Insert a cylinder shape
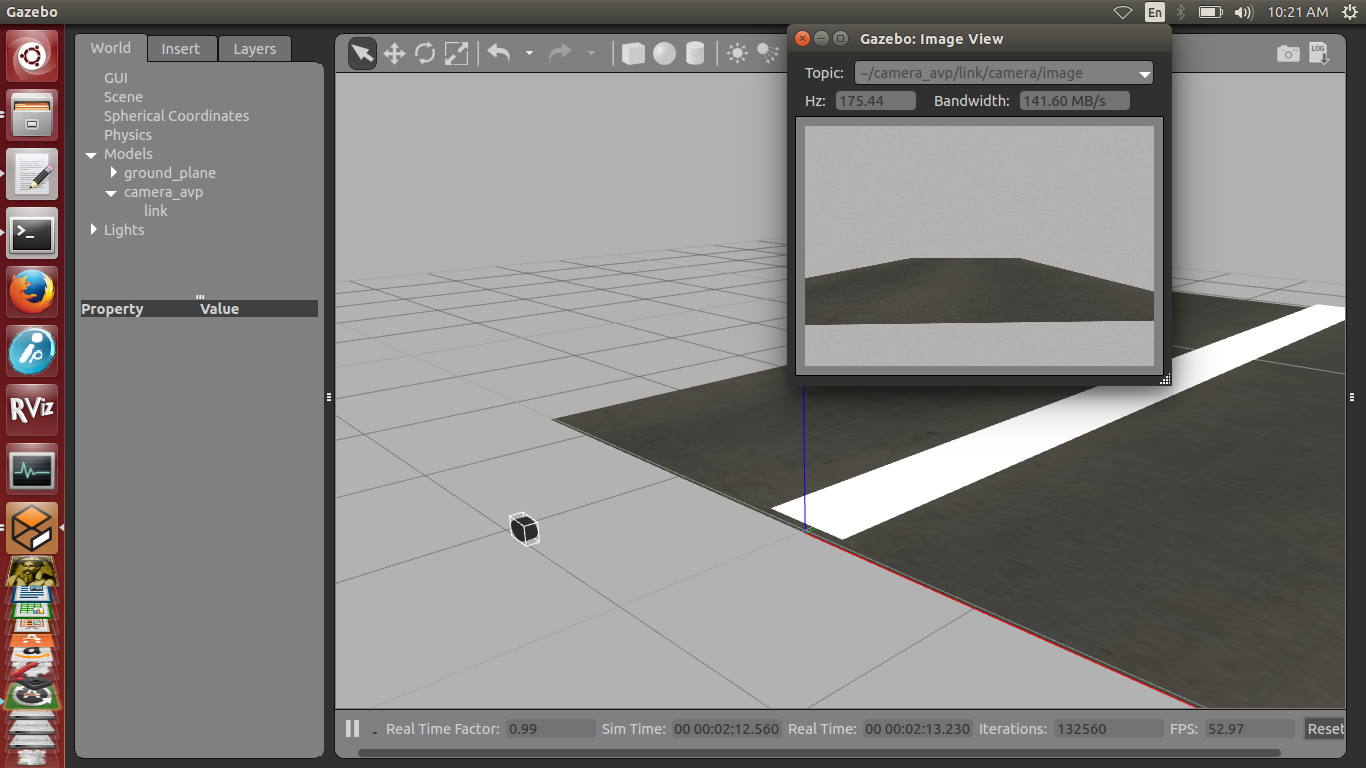 (x=695, y=53)
